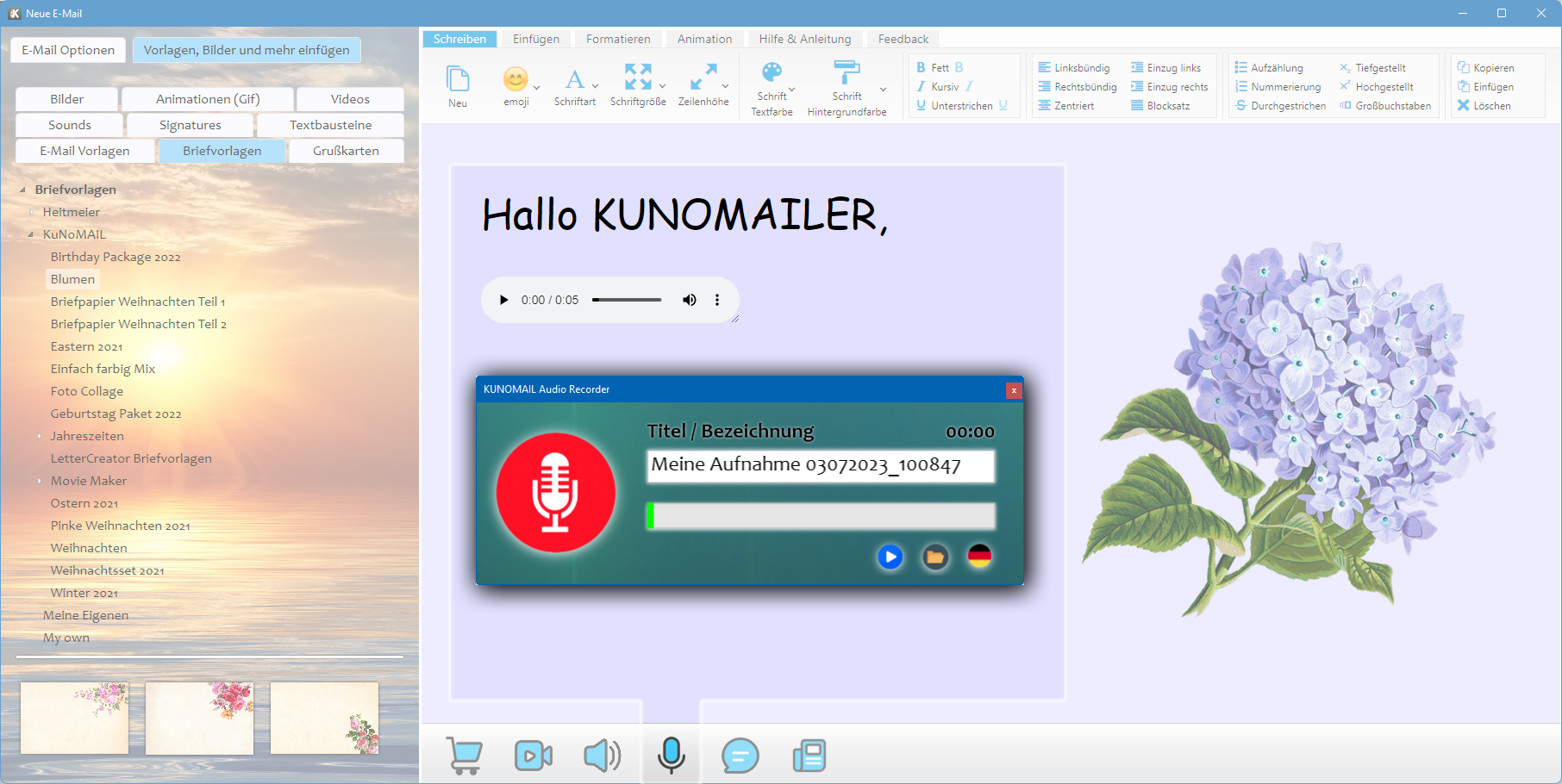1562x784 pixels.
Task: Toggle Hochgestellt superscript
Action: (1377, 86)
